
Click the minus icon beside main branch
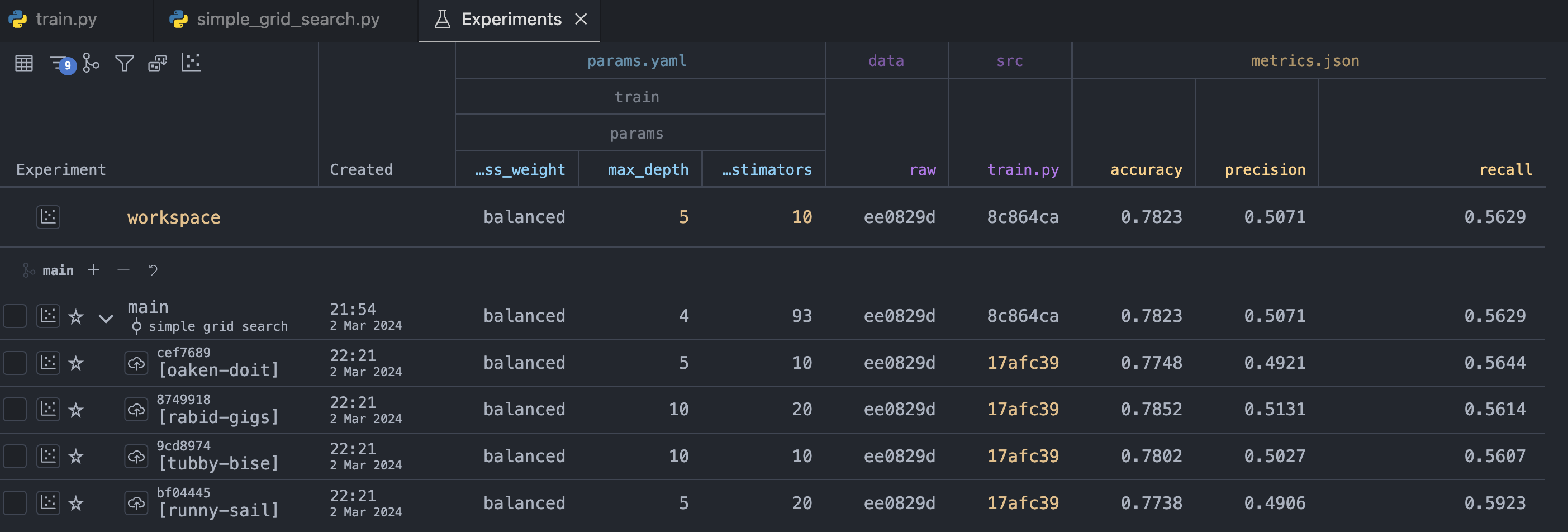pyautogui.click(x=123, y=270)
